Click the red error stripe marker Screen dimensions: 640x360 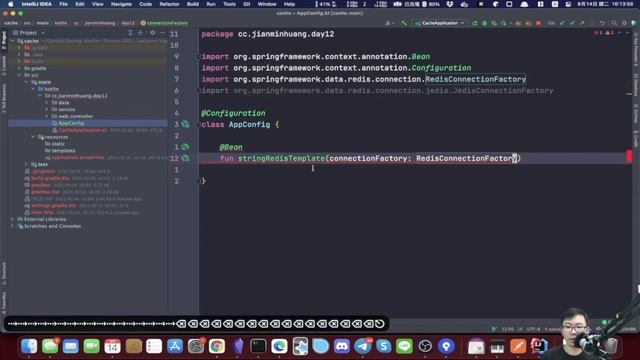[629, 156]
